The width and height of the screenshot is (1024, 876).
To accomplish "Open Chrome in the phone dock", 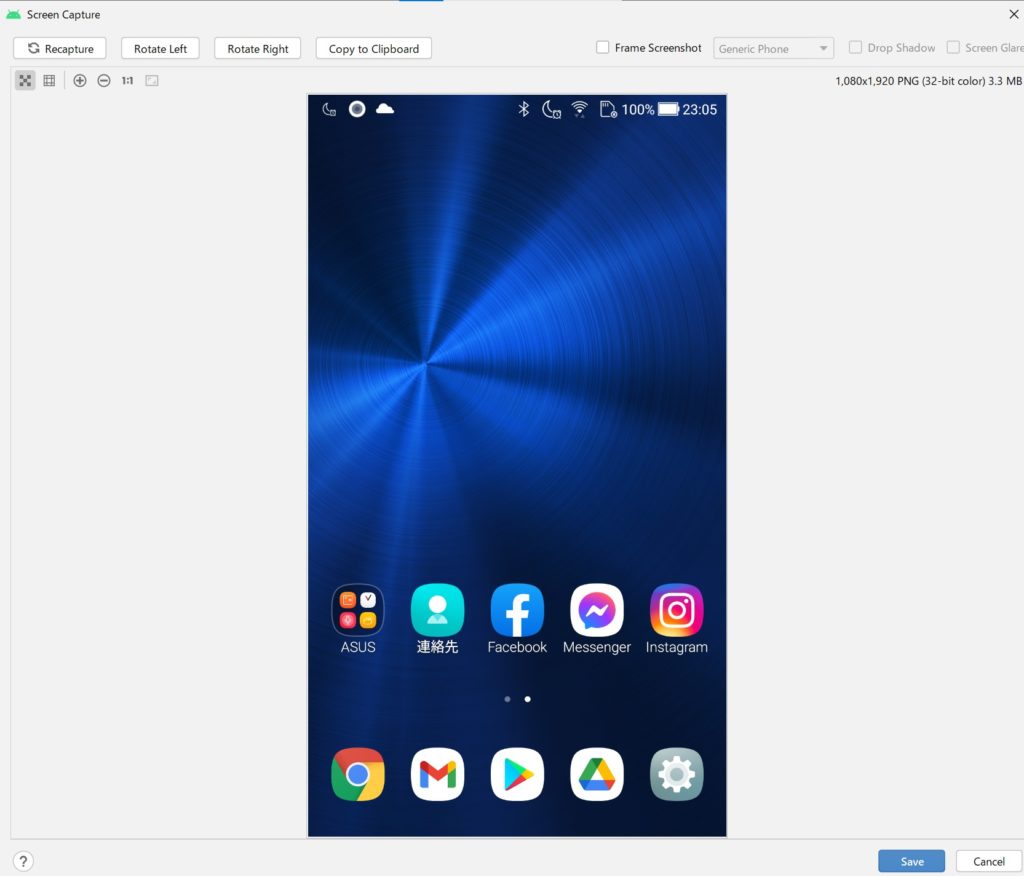I will coord(358,774).
